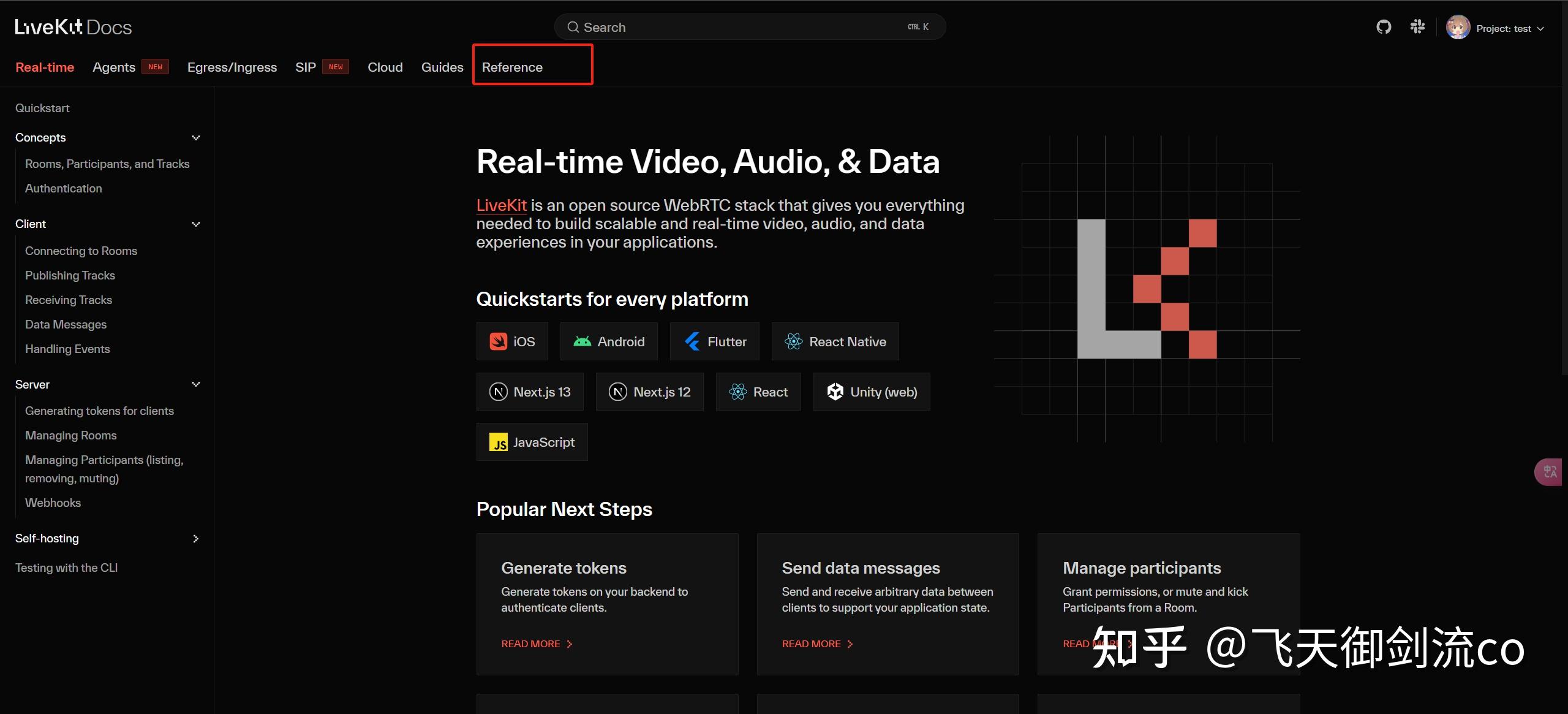Viewport: 1568px width, 714px height.
Task: Switch to the Agents tab
Action: [x=114, y=67]
